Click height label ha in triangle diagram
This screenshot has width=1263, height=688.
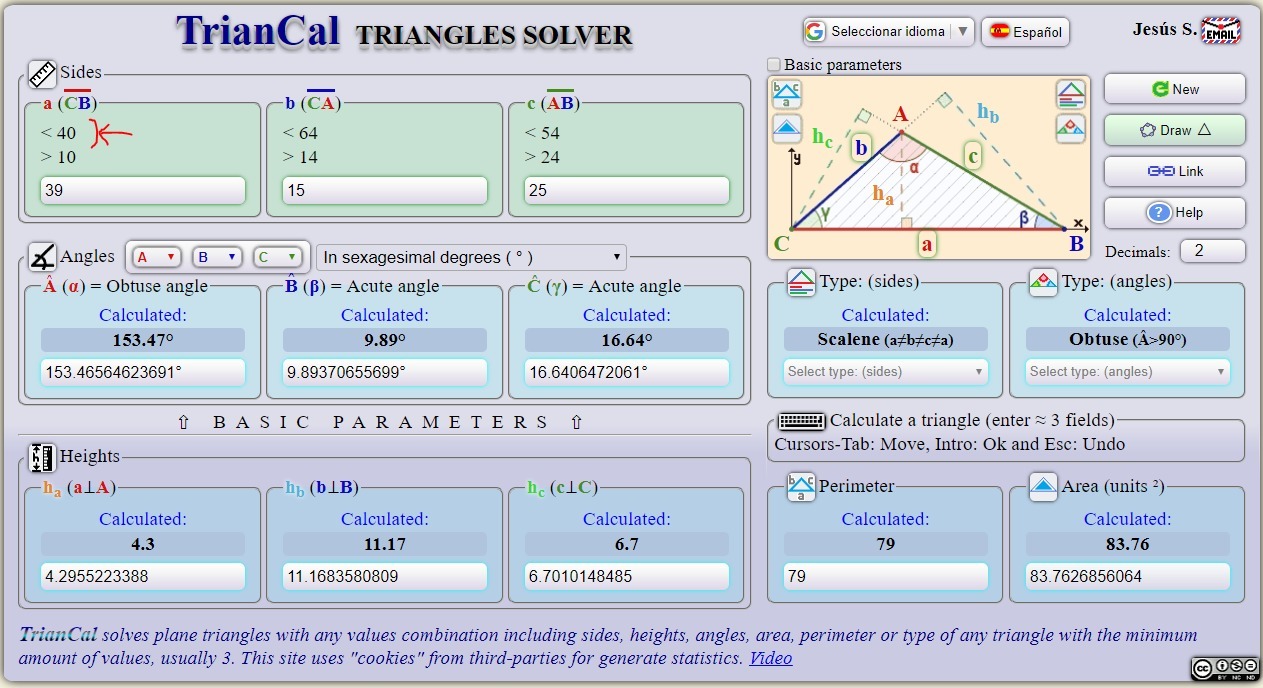click(x=882, y=195)
